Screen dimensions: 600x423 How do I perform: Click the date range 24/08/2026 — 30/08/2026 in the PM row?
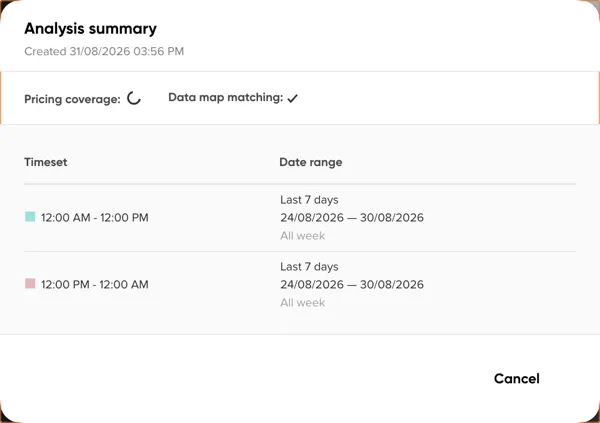[x=352, y=284]
